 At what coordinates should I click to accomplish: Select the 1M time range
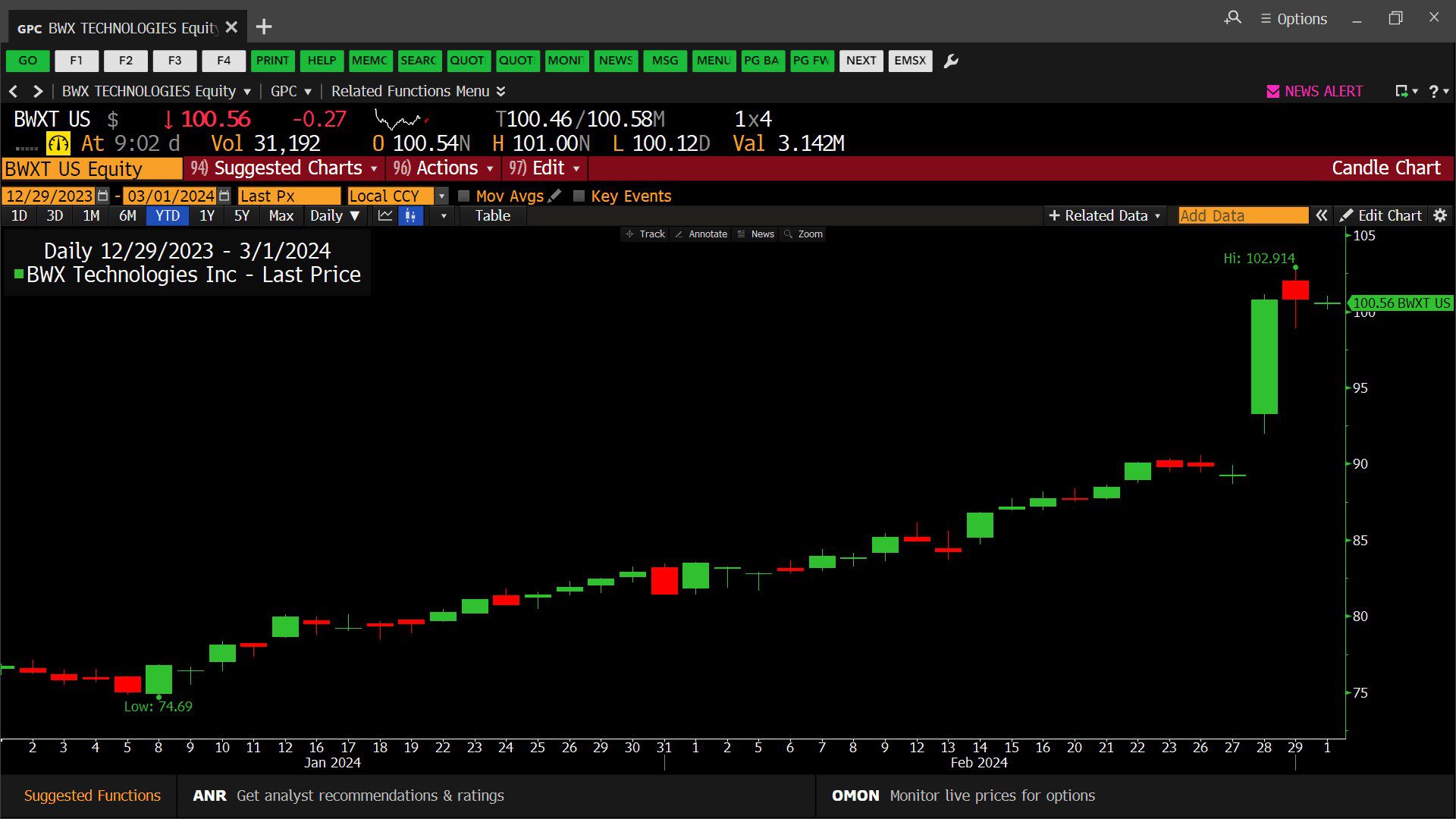tap(91, 216)
